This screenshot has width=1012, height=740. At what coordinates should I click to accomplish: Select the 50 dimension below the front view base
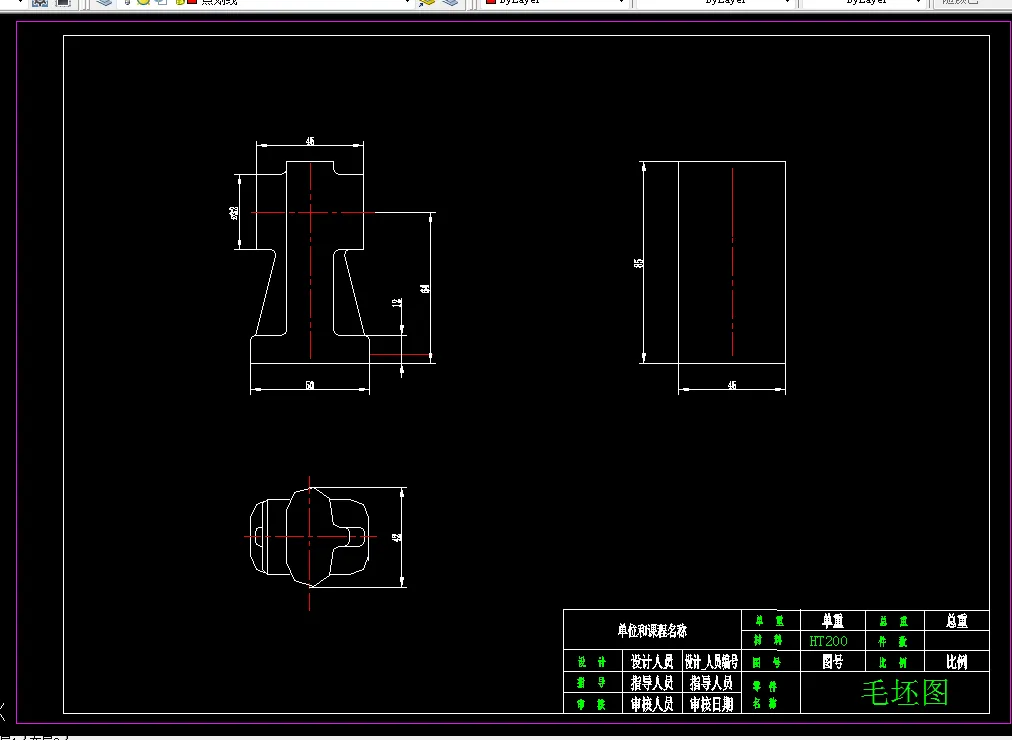pyautogui.click(x=310, y=385)
